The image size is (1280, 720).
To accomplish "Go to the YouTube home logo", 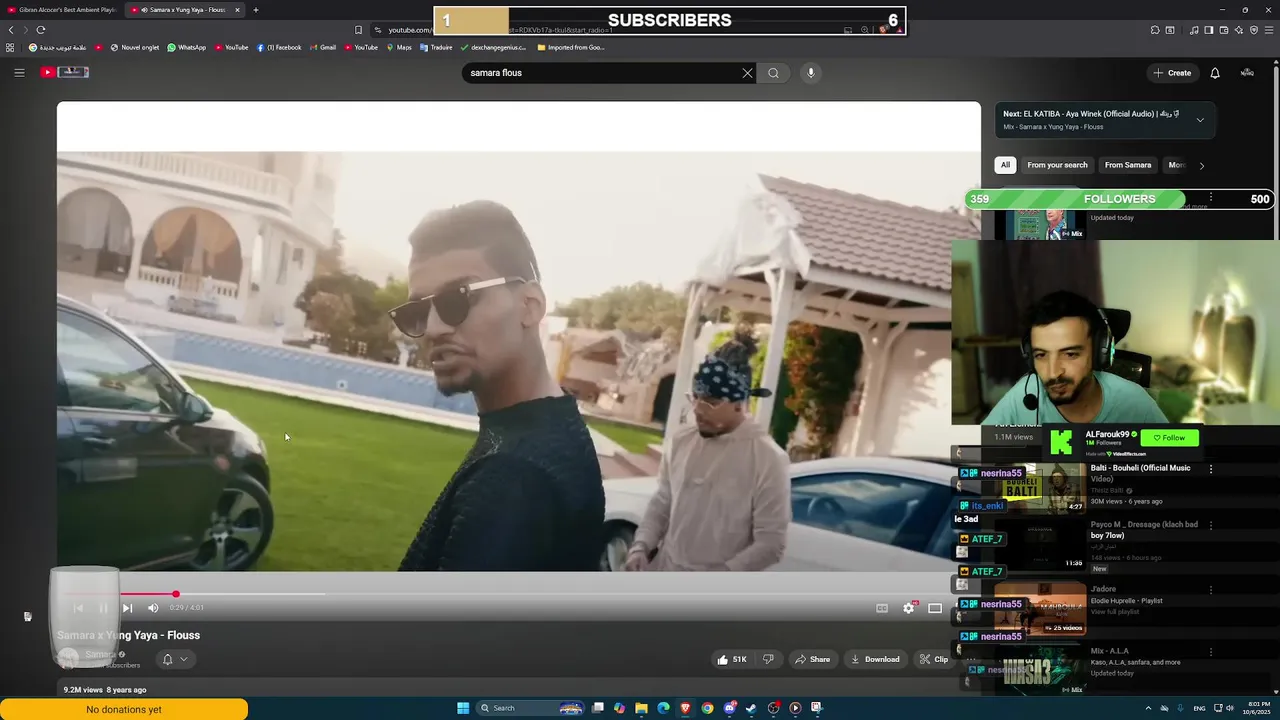I will [x=65, y=72].
